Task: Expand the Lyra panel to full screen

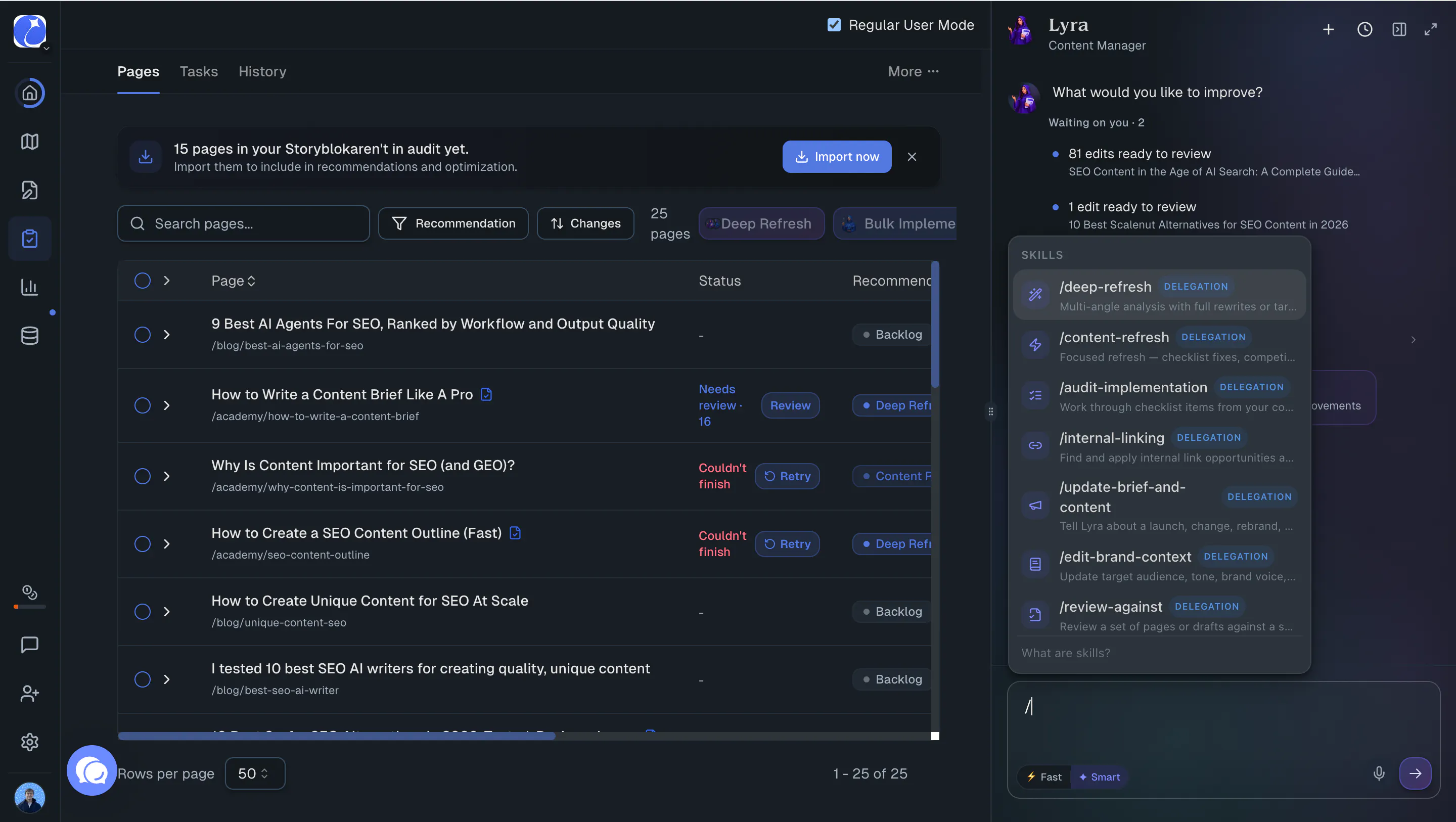Action: (1431, 29)
